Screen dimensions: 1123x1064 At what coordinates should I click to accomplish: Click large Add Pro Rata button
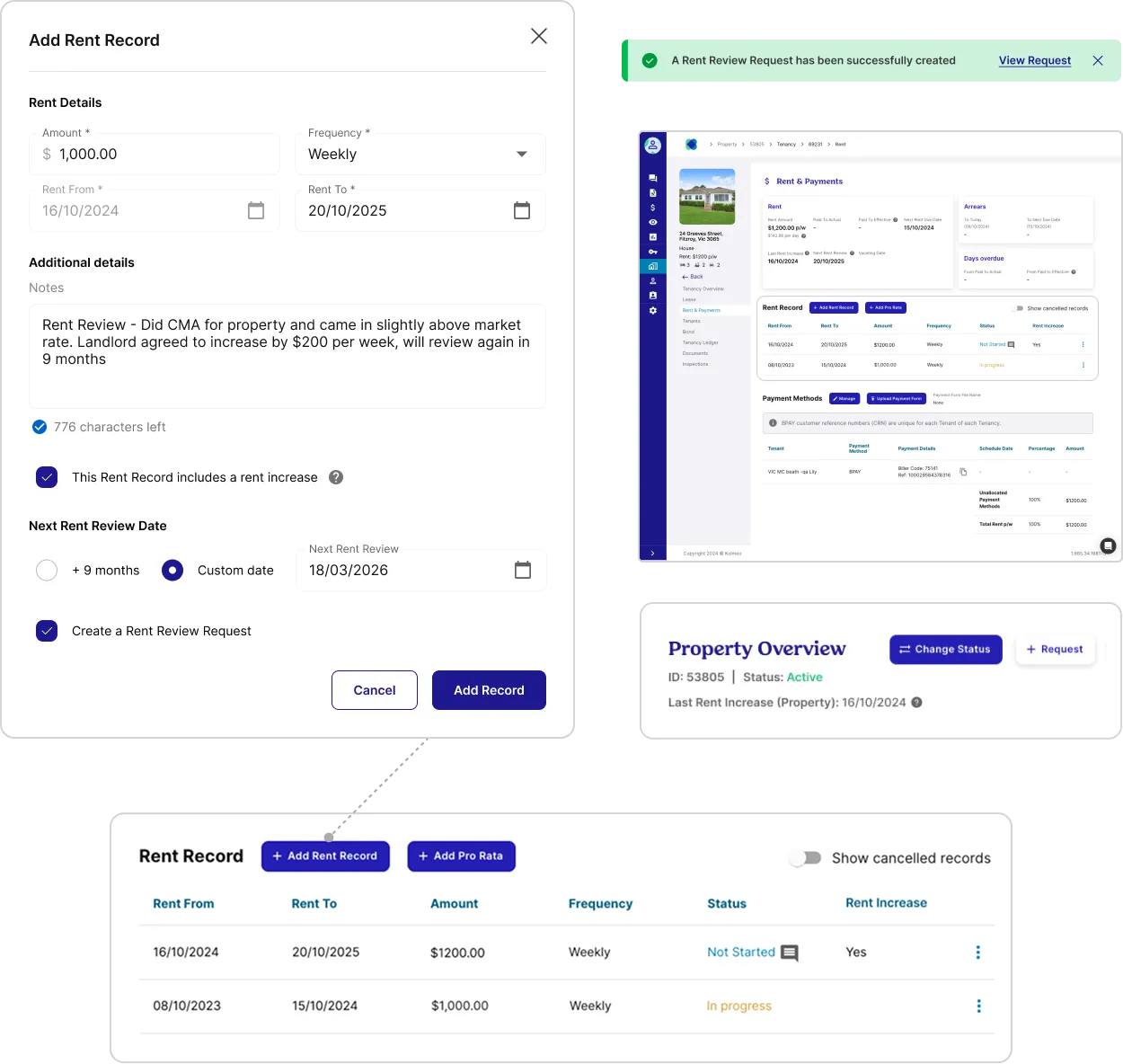[461, 856]
